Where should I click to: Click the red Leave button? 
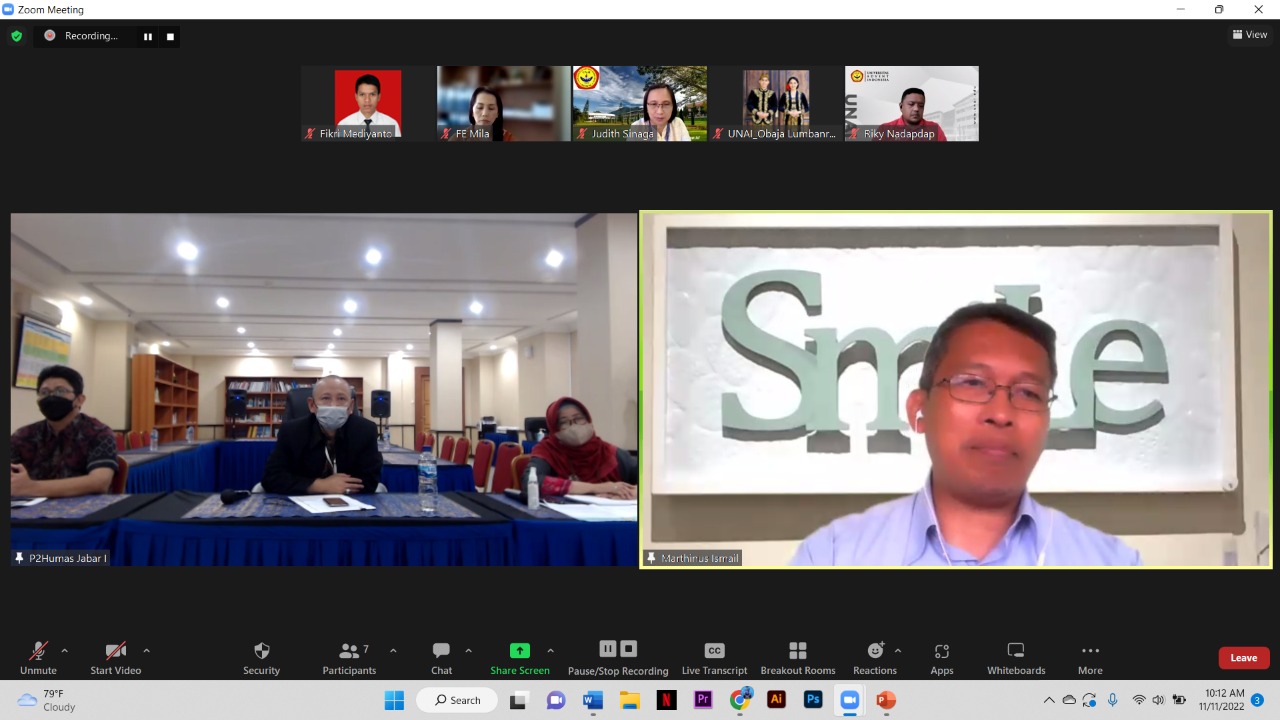point(1243,658)
